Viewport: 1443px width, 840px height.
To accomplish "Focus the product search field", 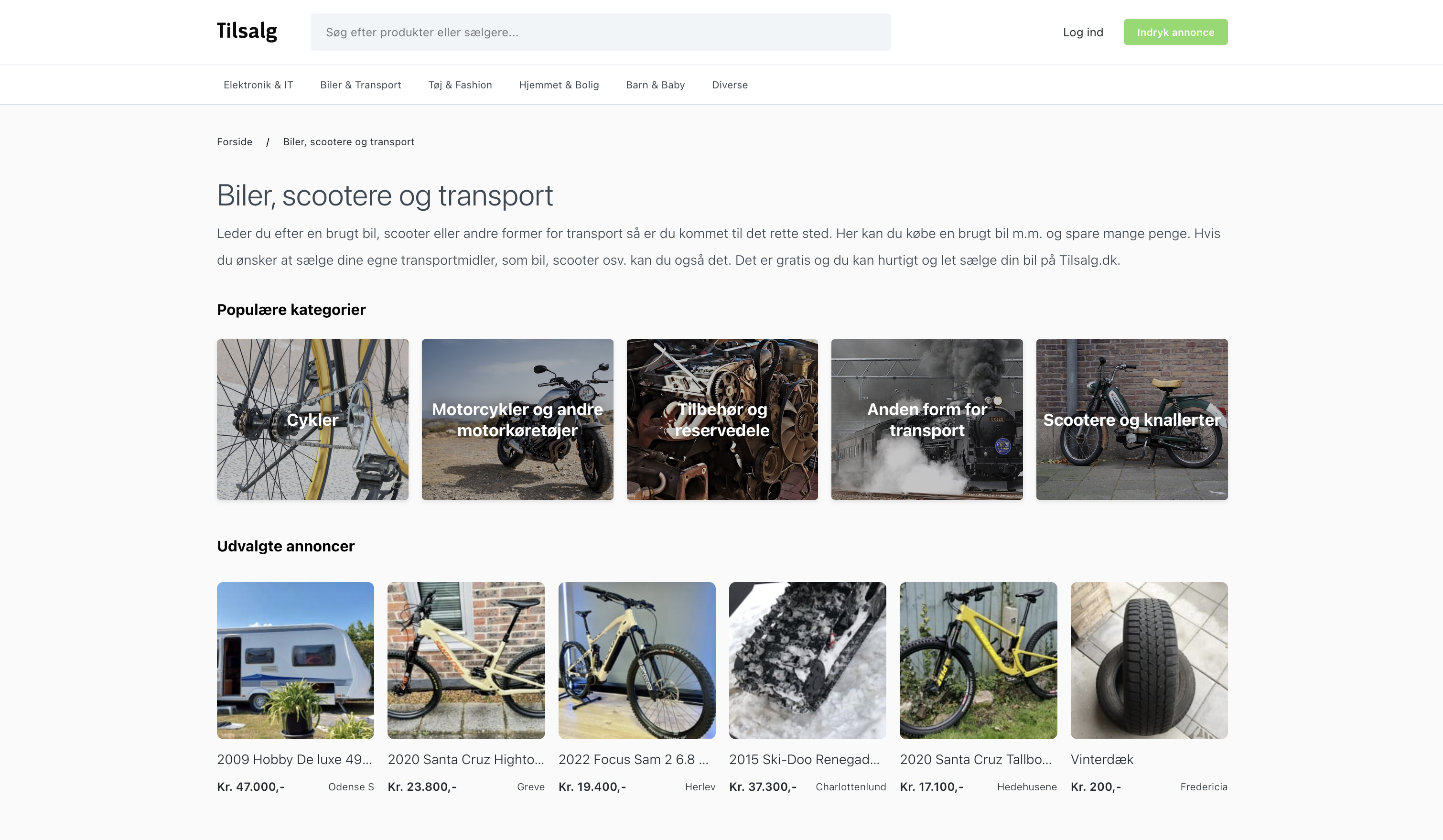I will coord(600,32).
